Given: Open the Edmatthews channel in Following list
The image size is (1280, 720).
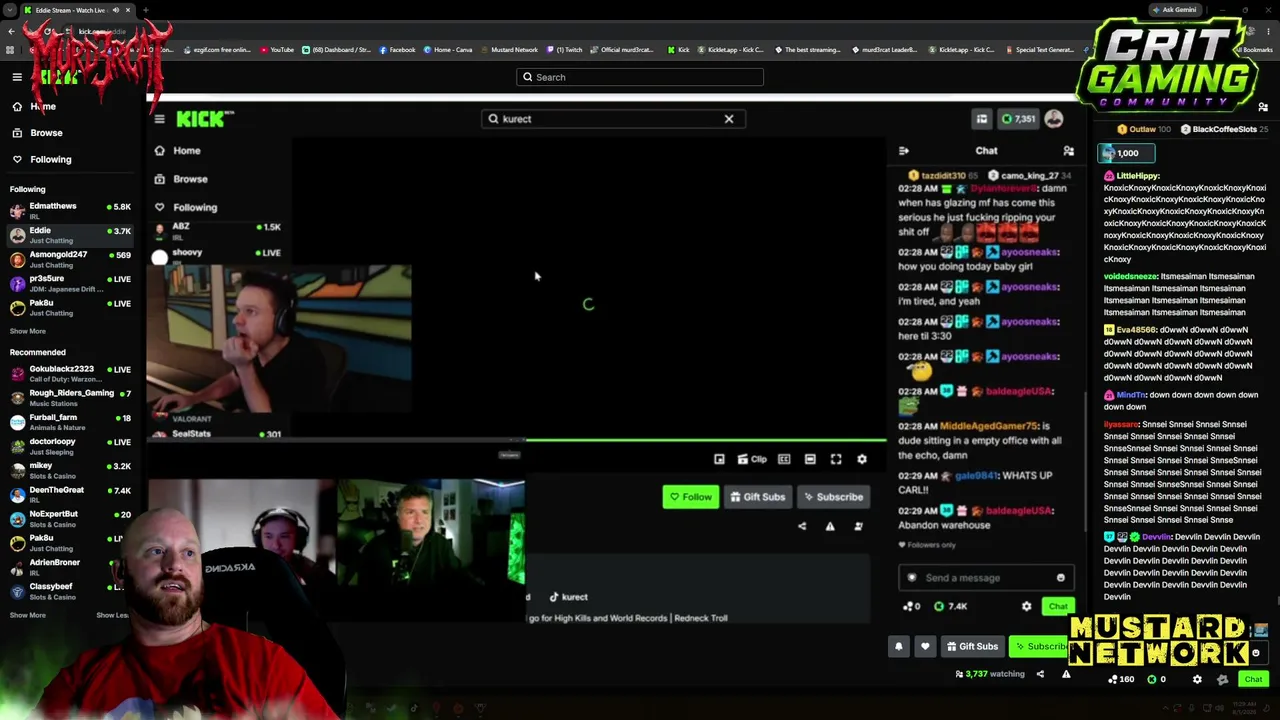Looking at the screenshot, I should 70,210.
